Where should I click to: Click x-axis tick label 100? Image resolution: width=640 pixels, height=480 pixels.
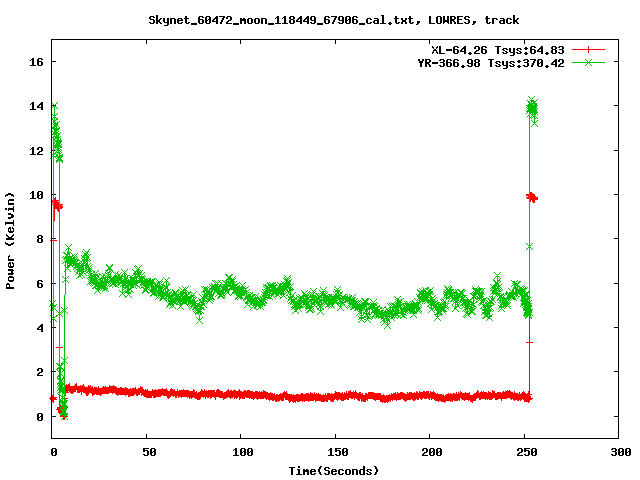point(243,452)
